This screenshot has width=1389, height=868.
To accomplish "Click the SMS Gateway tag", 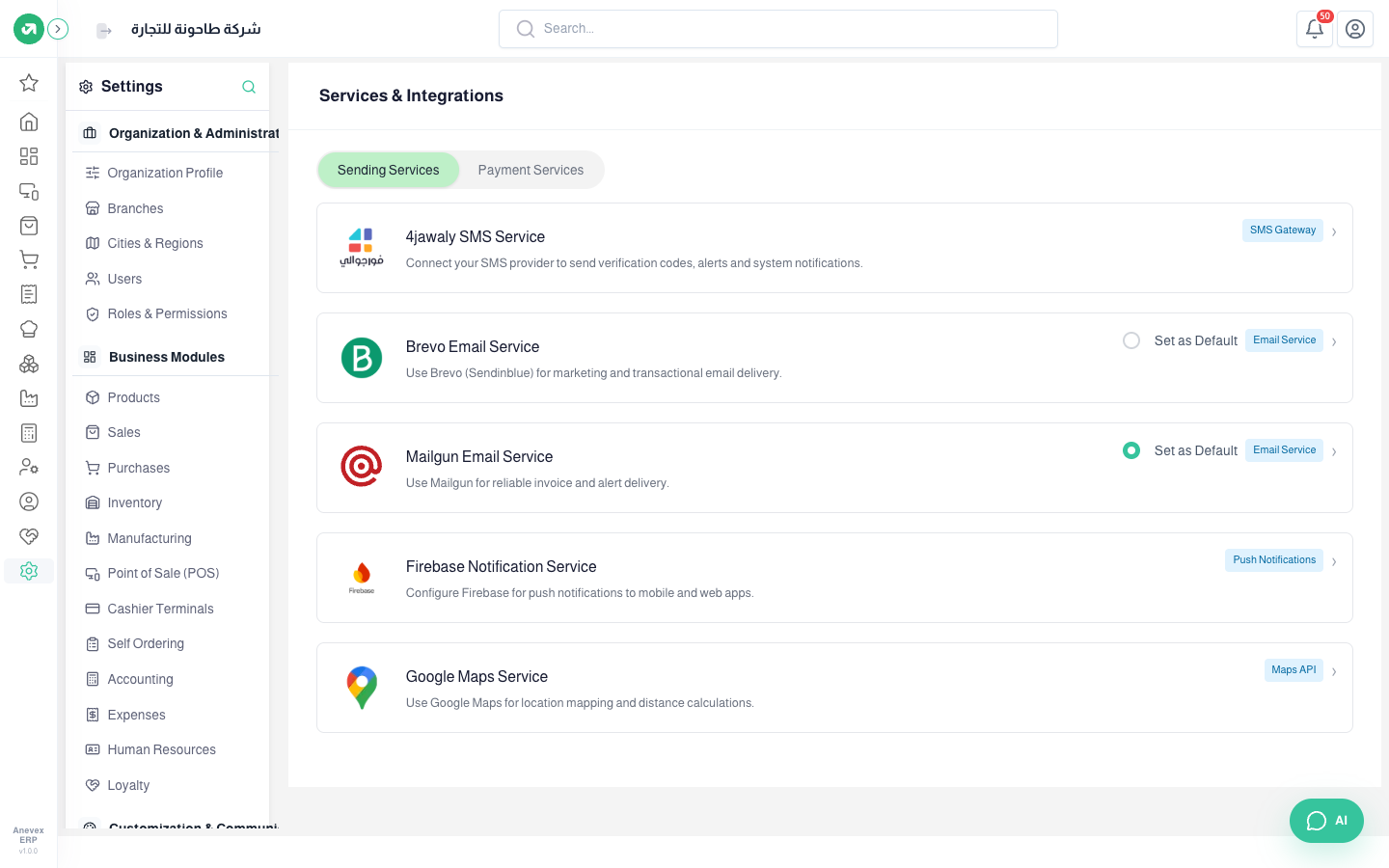I will (x=1283, y=231).
